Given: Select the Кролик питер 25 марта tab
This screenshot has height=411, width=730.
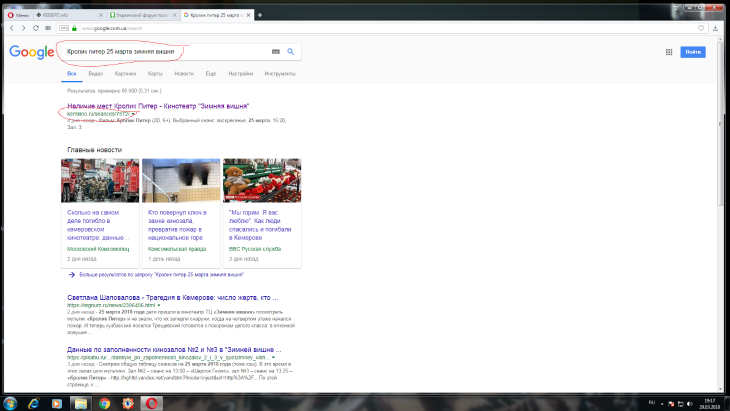Looking at the screenshot, I should [x=217, y=15].
